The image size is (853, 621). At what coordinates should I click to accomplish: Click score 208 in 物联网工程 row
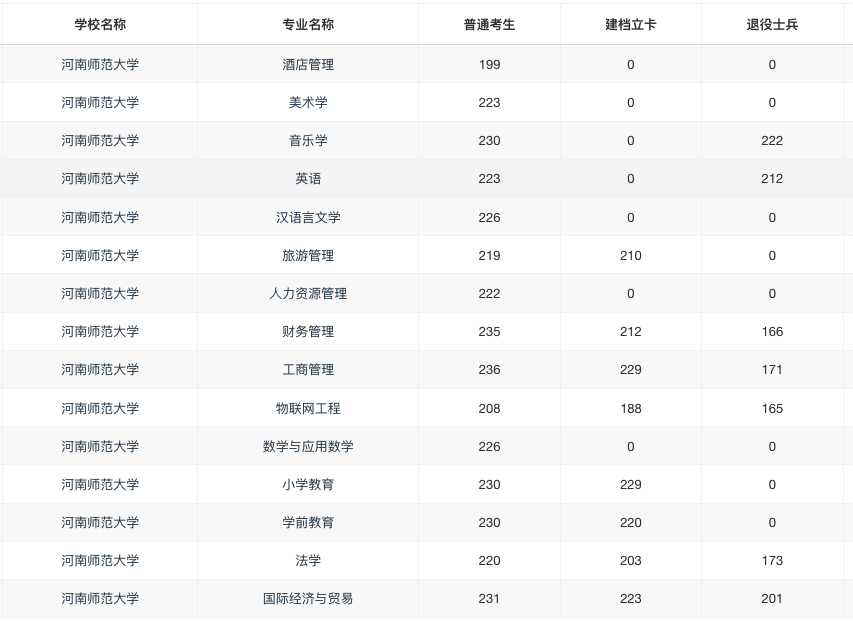pos(489,408)
